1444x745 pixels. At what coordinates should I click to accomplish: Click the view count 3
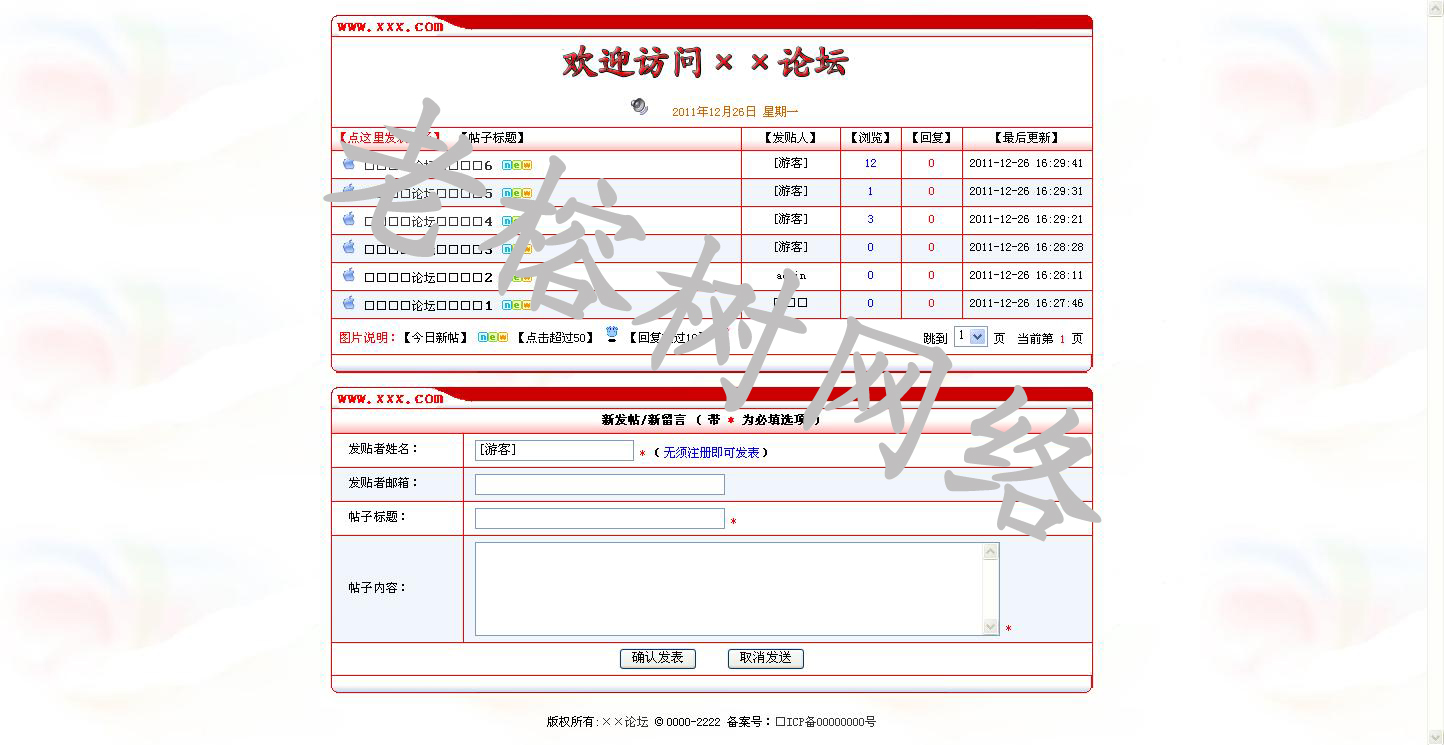click(x=870, y=219)
